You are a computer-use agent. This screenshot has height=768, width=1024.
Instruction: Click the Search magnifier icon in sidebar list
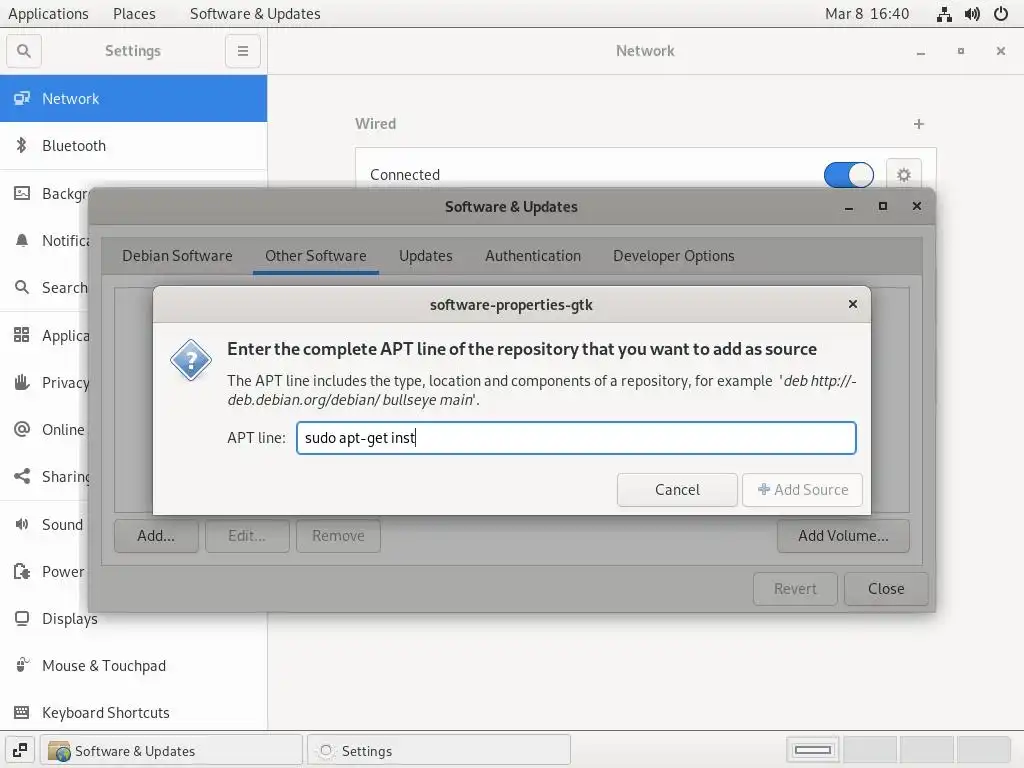click(22, 287)
